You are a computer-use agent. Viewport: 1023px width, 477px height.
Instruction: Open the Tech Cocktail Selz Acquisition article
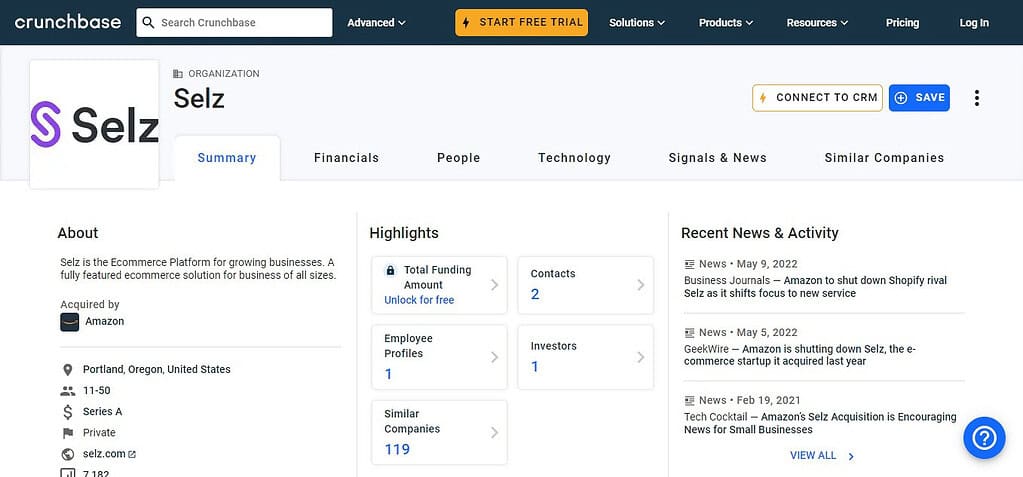820,423
